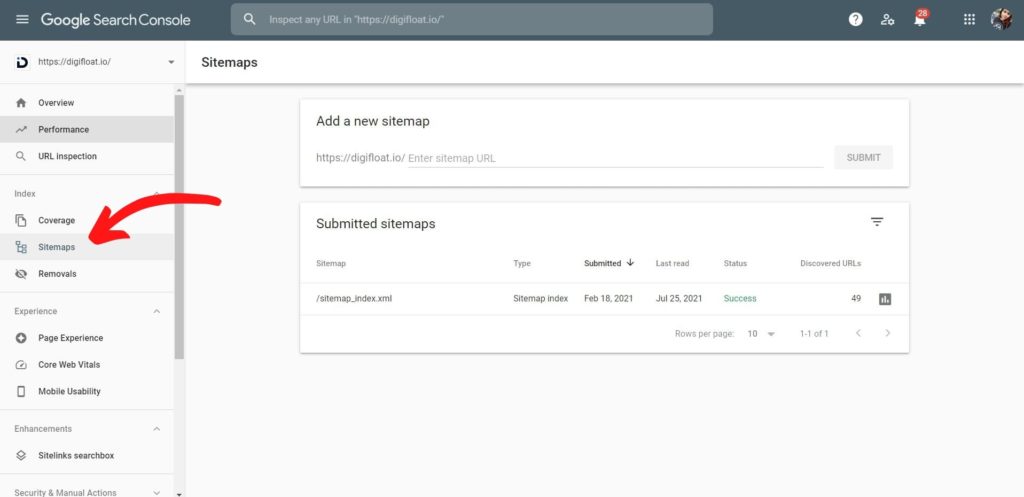
Task: Click the sidebar scroll-down arrow
Action: (179, 494)
